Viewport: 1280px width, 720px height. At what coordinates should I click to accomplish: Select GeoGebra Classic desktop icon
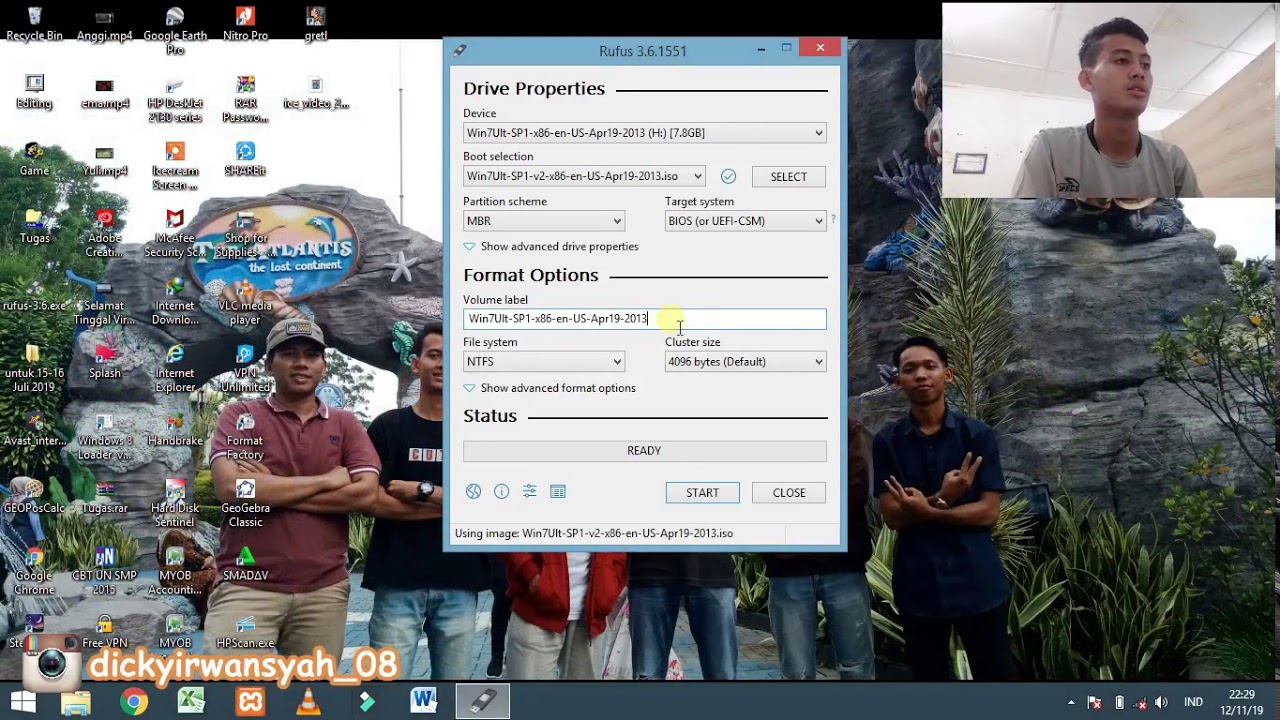click(245, 504)
